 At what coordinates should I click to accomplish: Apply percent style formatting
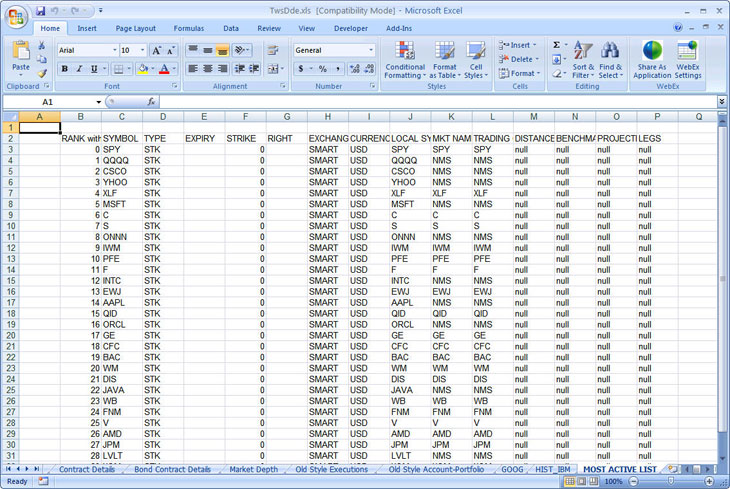(323, 69)
